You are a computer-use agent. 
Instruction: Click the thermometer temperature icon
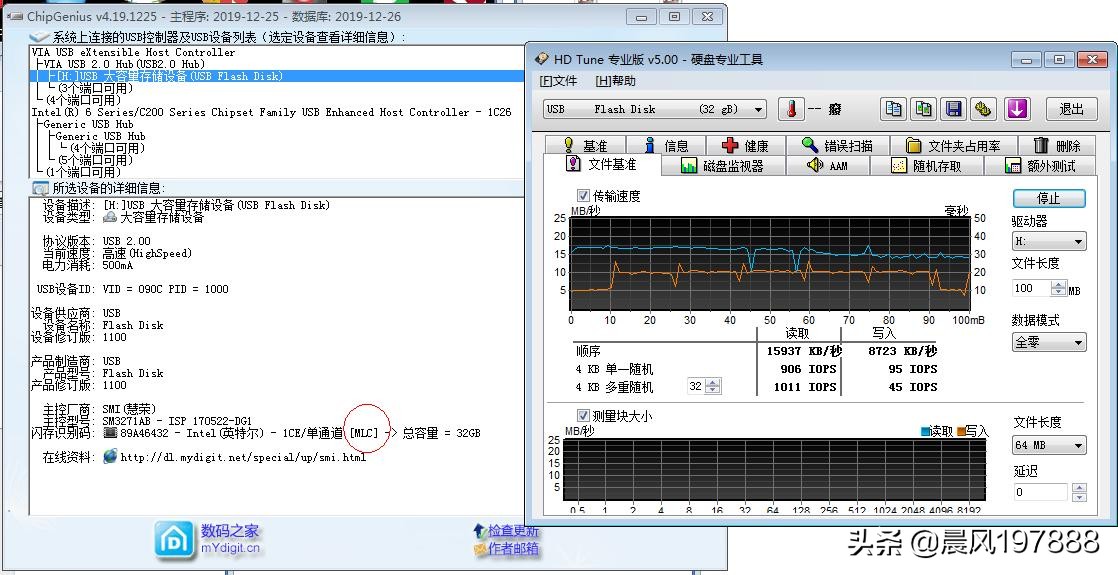(791, 109)
